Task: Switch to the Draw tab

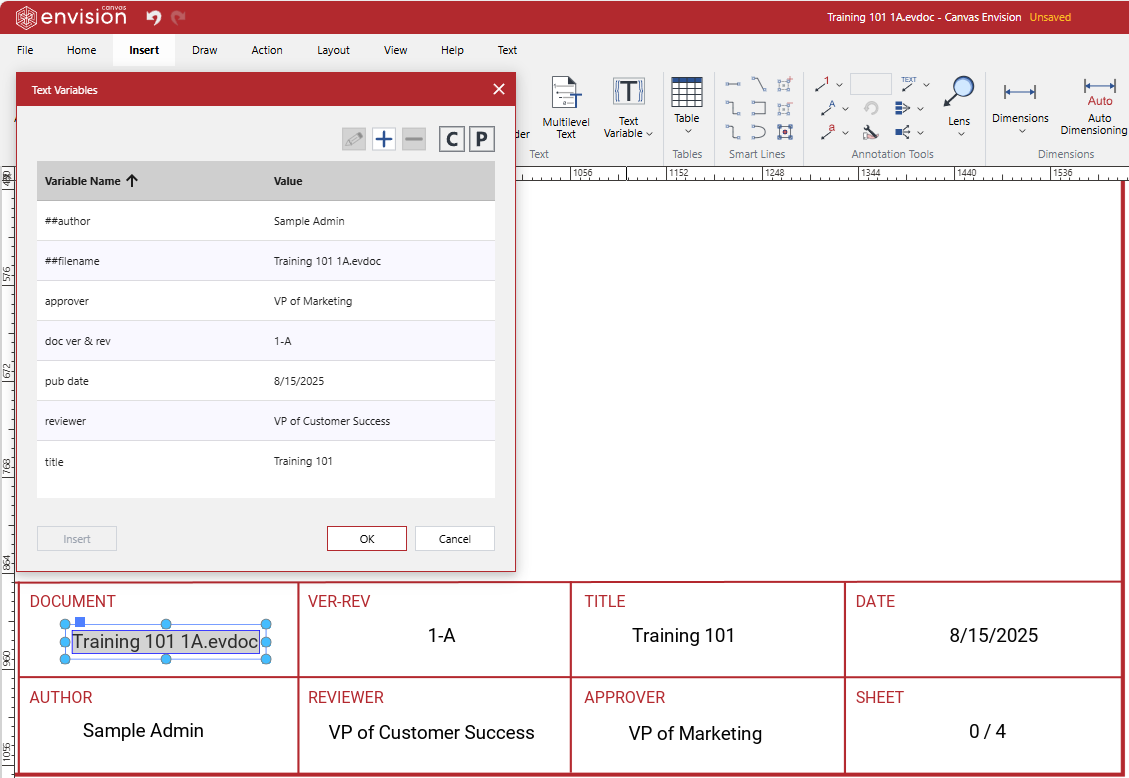Action: [204, 50]
